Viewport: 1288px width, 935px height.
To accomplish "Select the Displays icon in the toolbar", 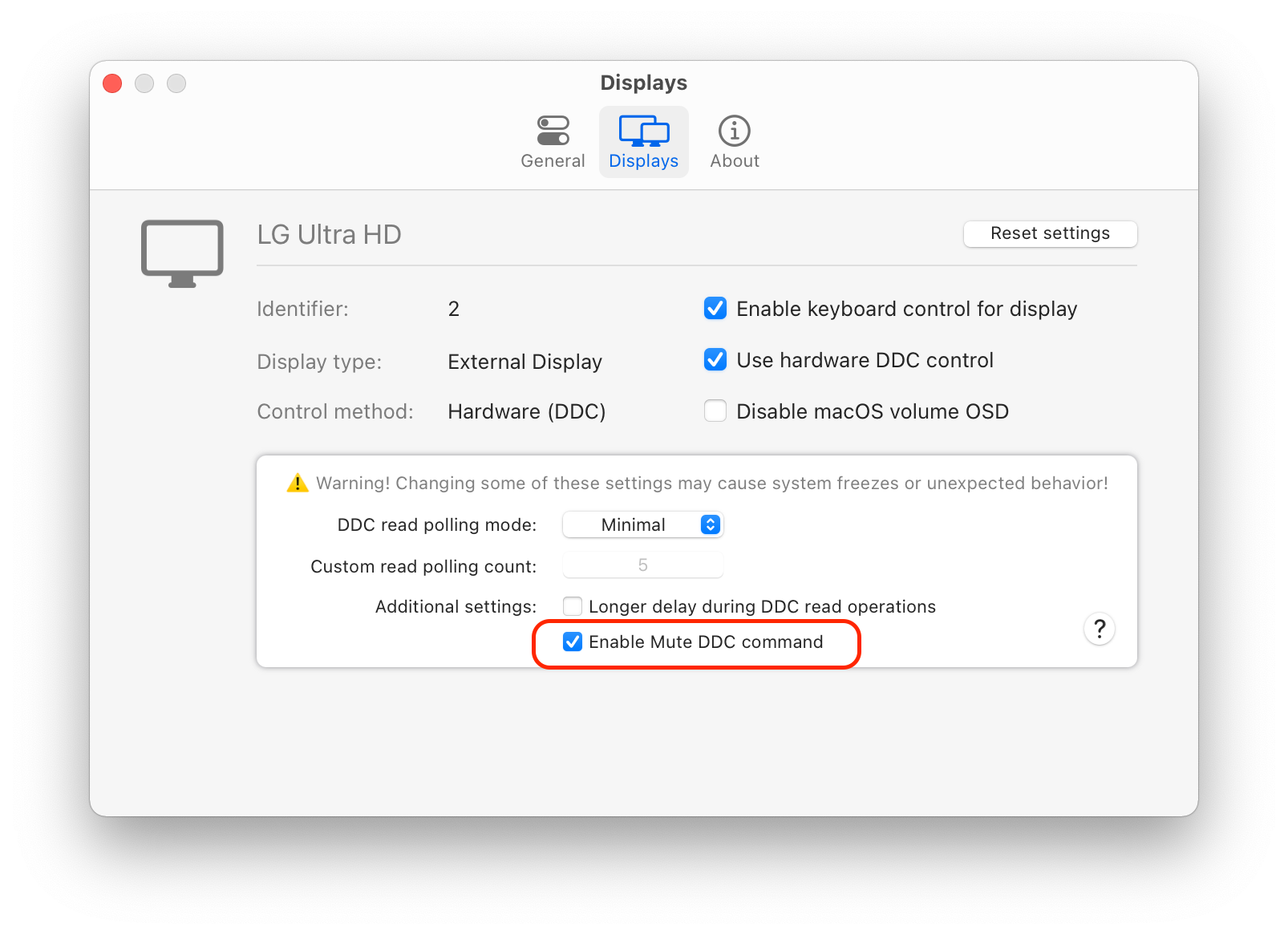I will pyautogui.click(x=643, y=131).
